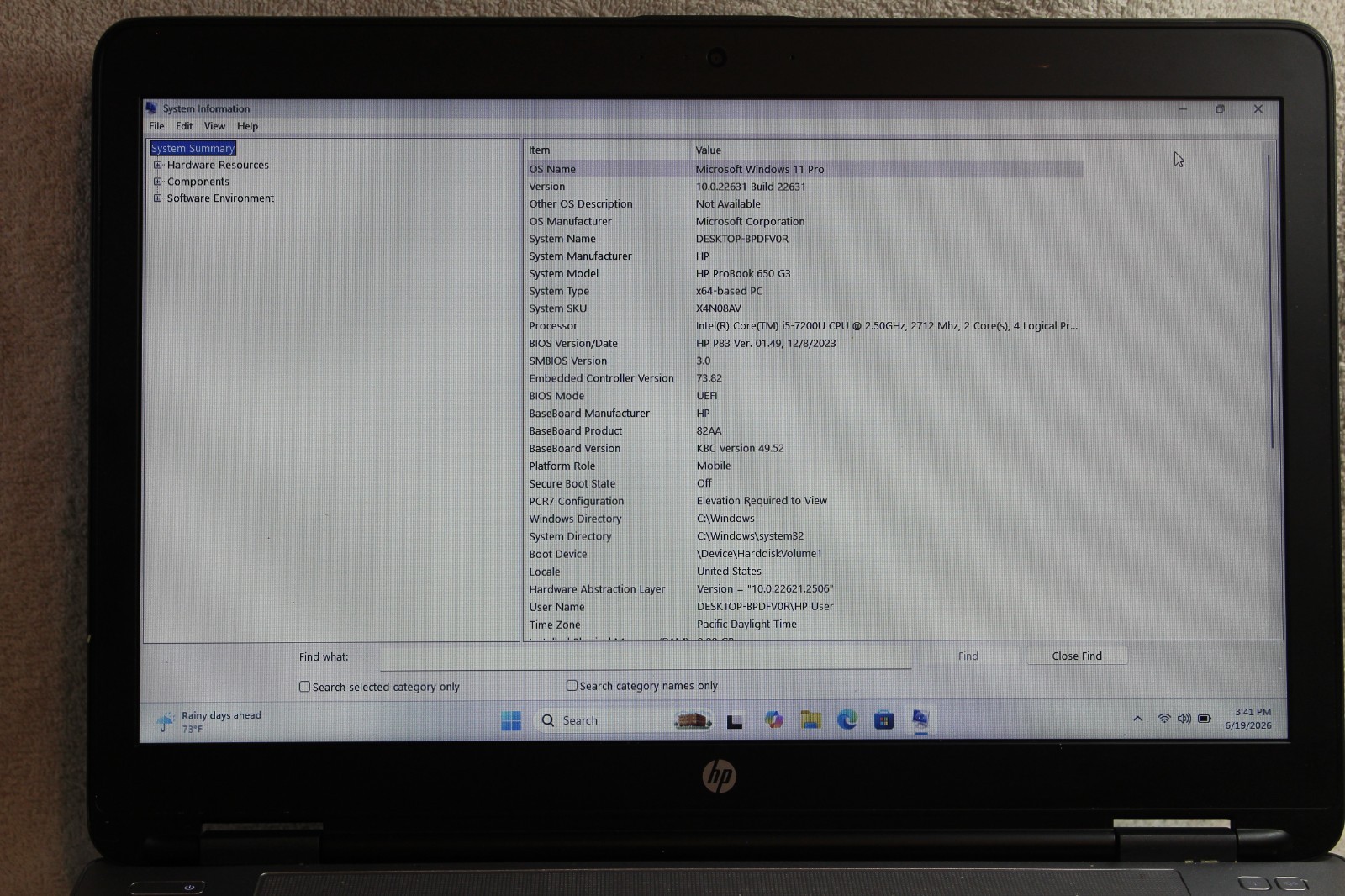This screenshot has height=896, width=1345.
Task: Close the System Information window
Action: coord(1258,109)
